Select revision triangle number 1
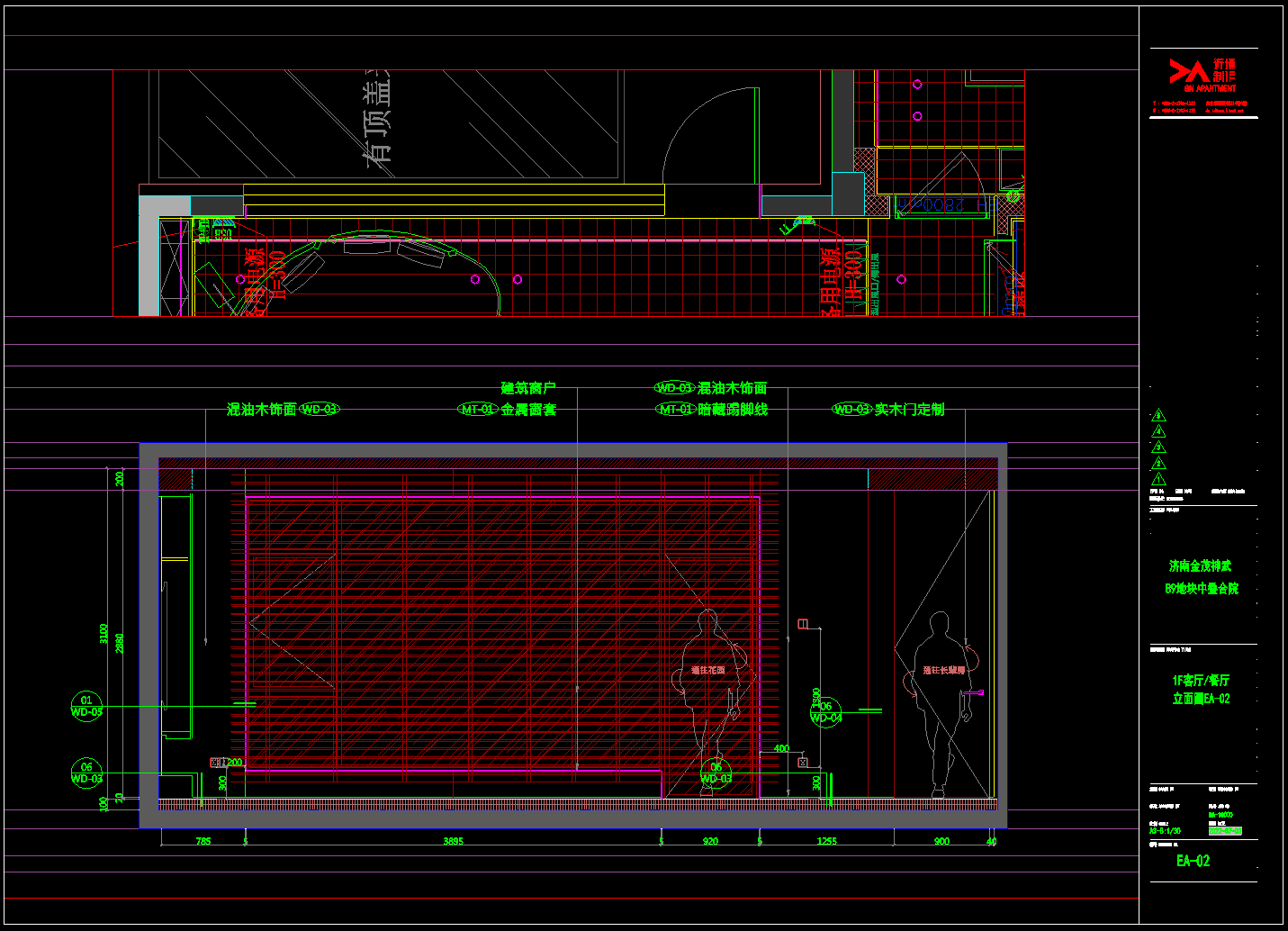This screenshot has width=1288, height=931. tap(1158, 479)
